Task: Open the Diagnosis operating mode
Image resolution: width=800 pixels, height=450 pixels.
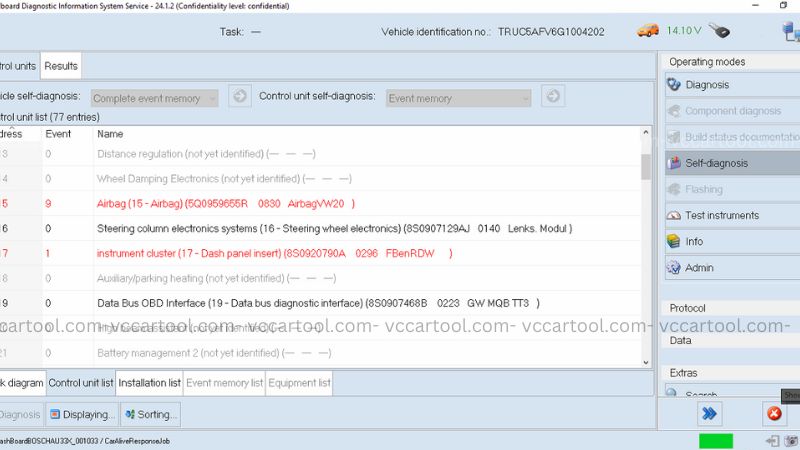Action: point(732,85)
